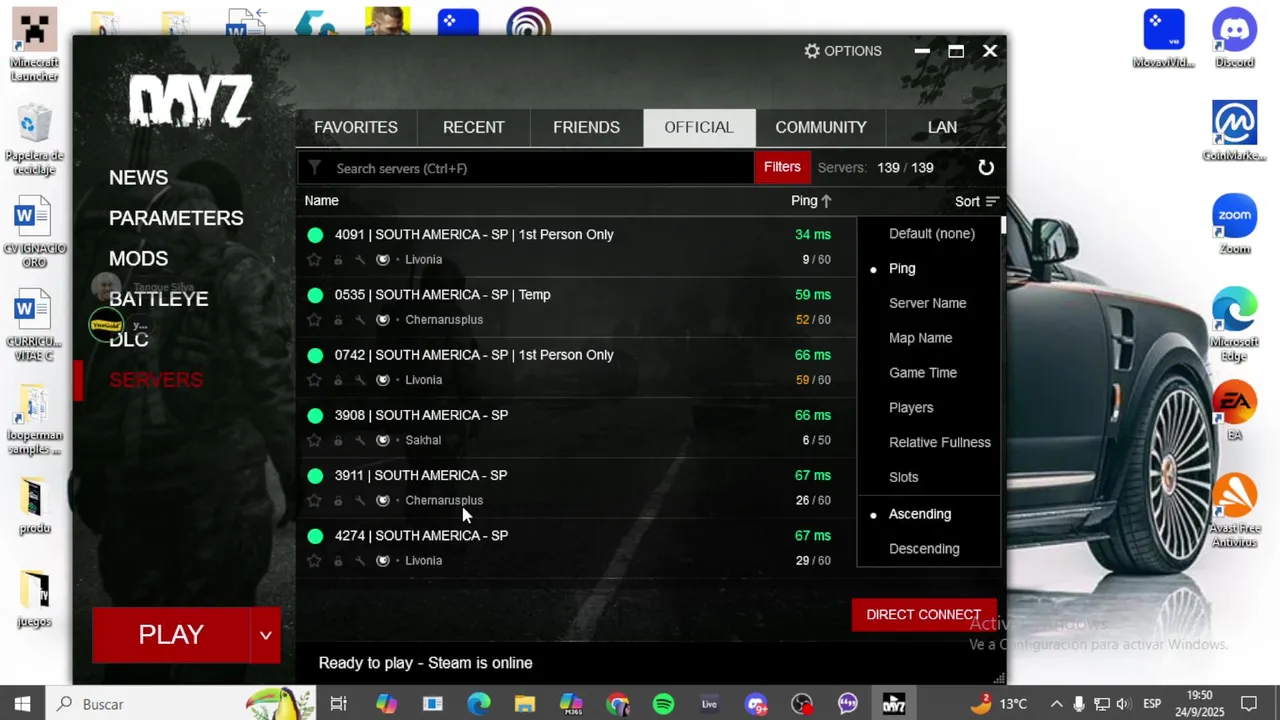Open the MODS section
Viewport: 1280px width, 720px height.
click(138, 259)
